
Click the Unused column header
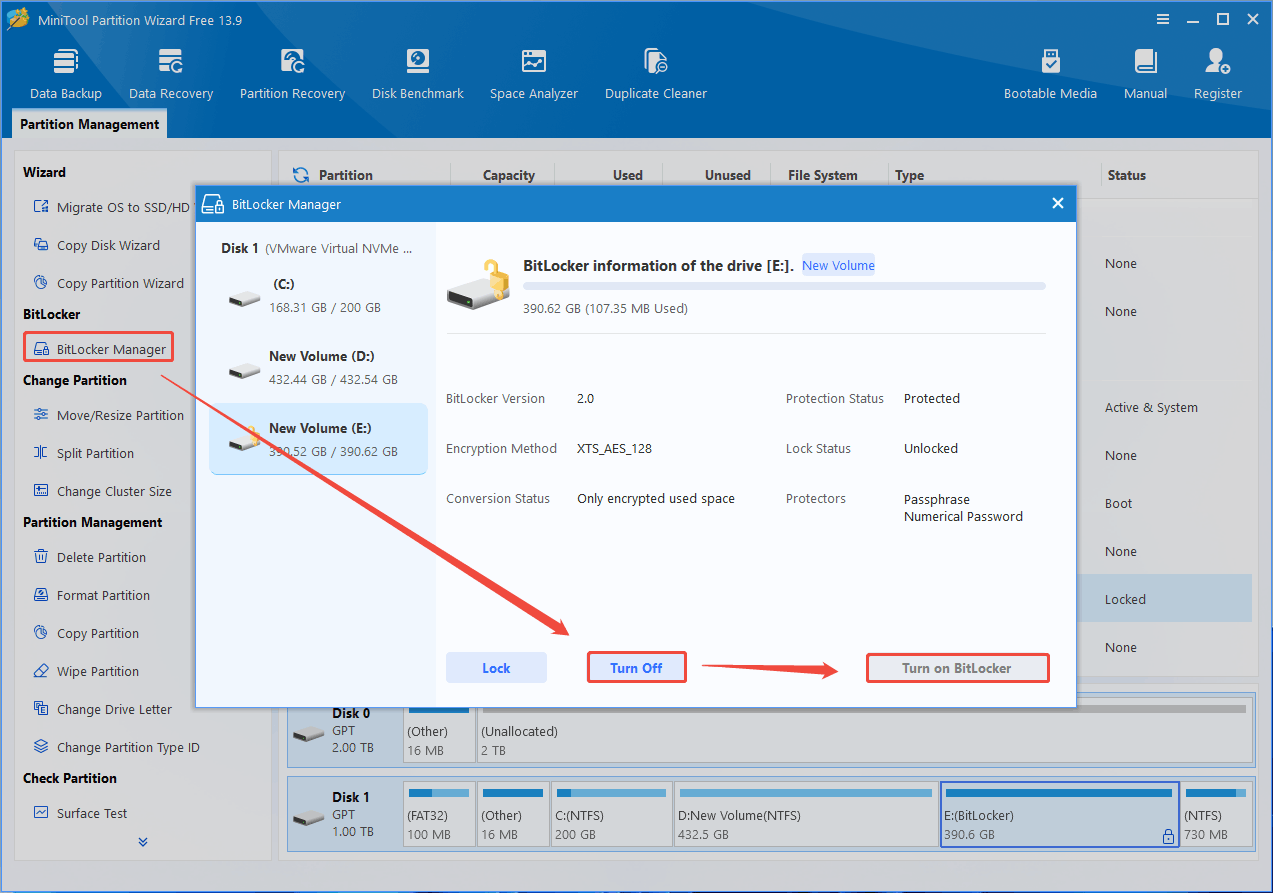click(727, 175)
